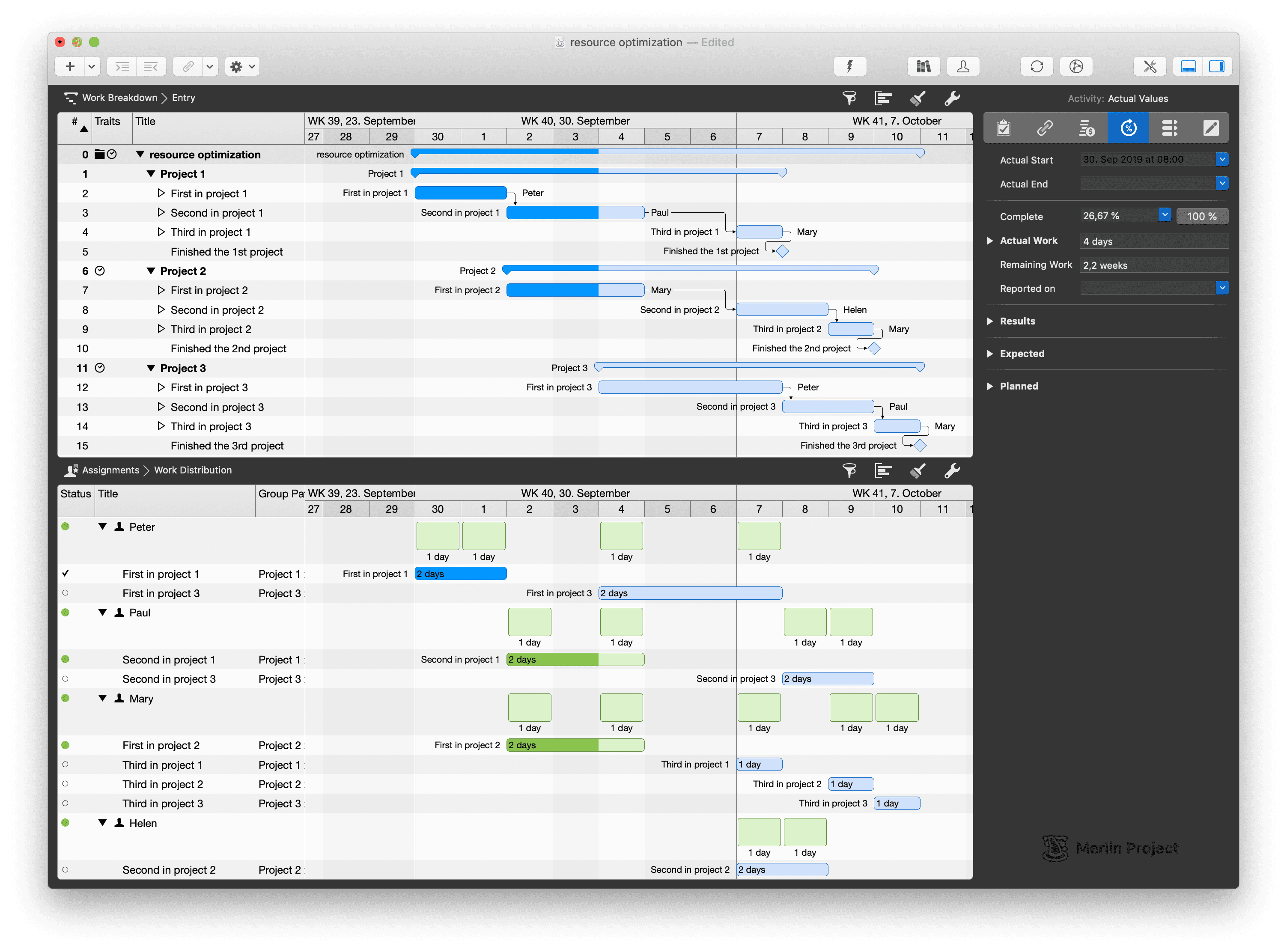This screenshot has width=1287, height=952.
Task: Open the Complete percentage dropdown
Action: tap(1165, 214)
